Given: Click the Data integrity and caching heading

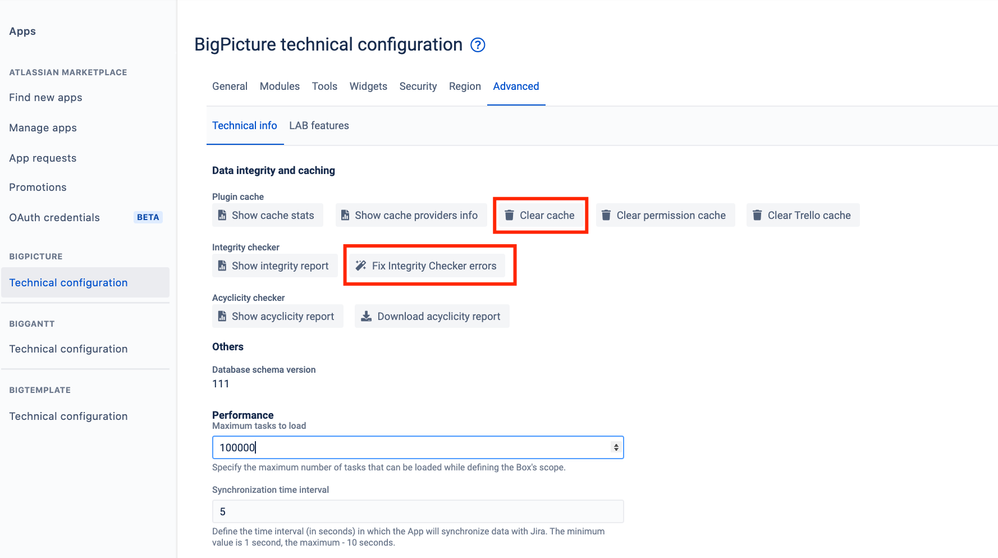Looking at the screenshot, I should click(274, 171).
